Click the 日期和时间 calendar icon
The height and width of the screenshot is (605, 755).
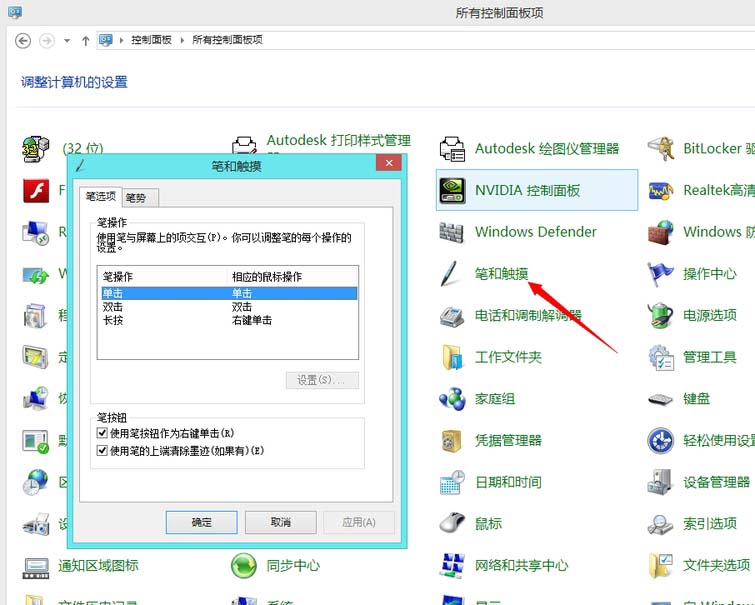(x=452, y=482)
